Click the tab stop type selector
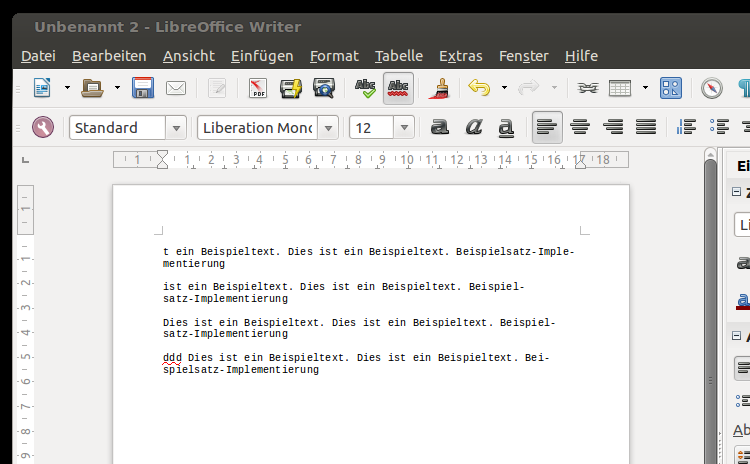 click(x=25, y=160)
